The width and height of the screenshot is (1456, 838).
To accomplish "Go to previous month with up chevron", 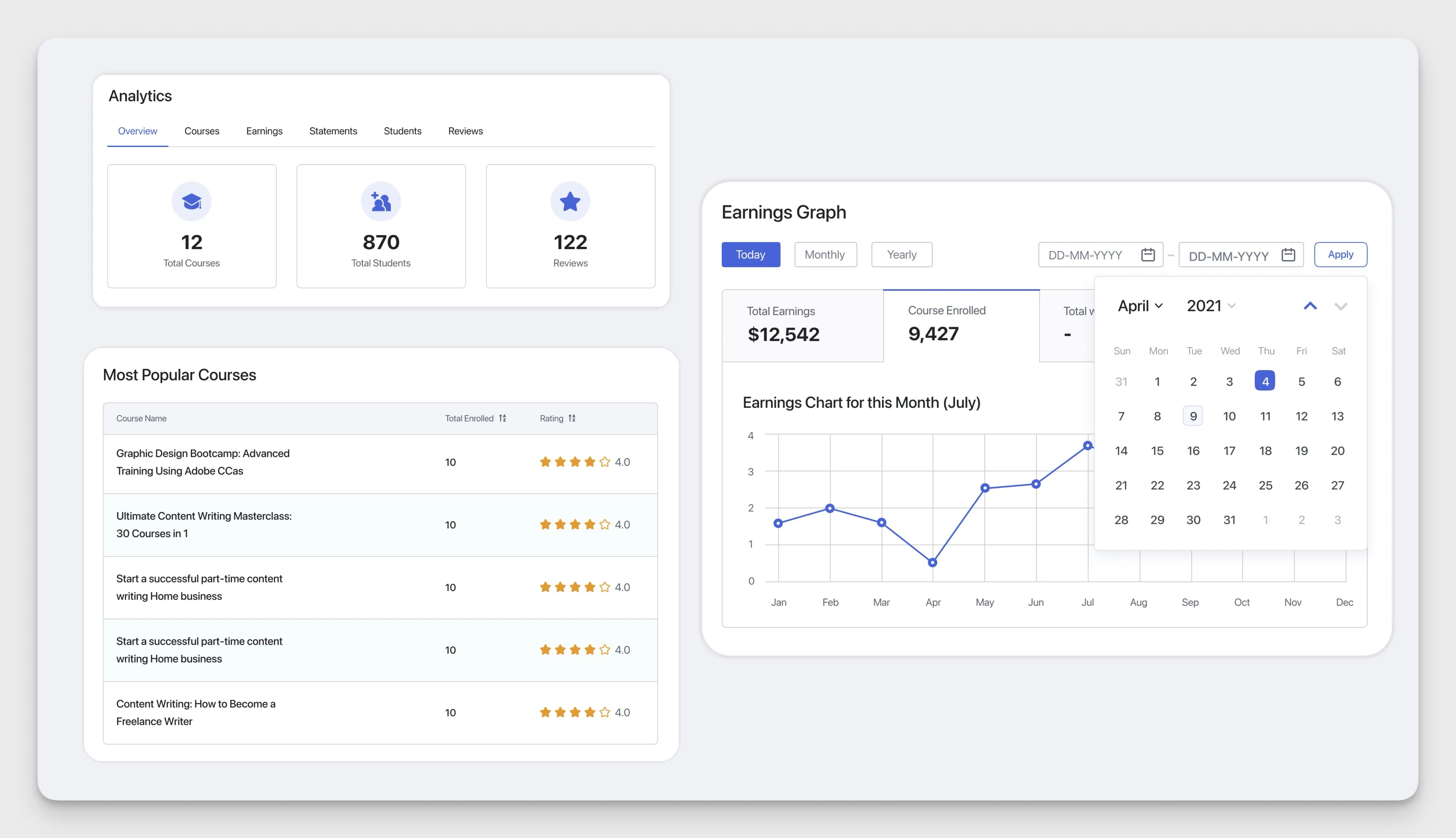I will point(1310,306).
